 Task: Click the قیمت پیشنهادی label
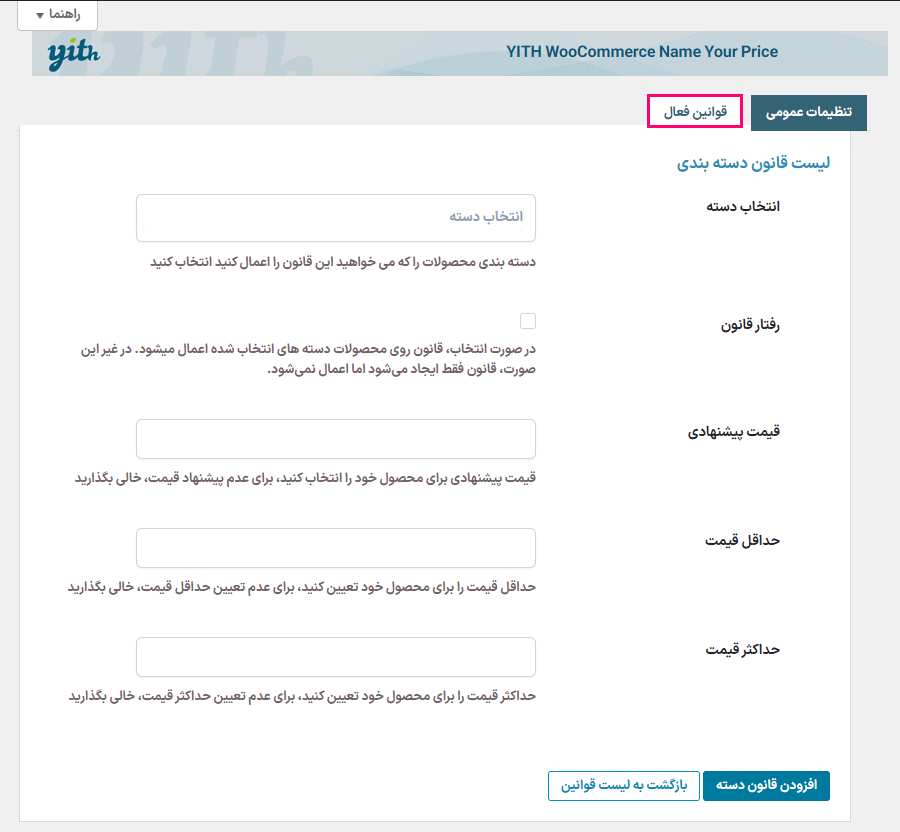[x=734, y=431]
